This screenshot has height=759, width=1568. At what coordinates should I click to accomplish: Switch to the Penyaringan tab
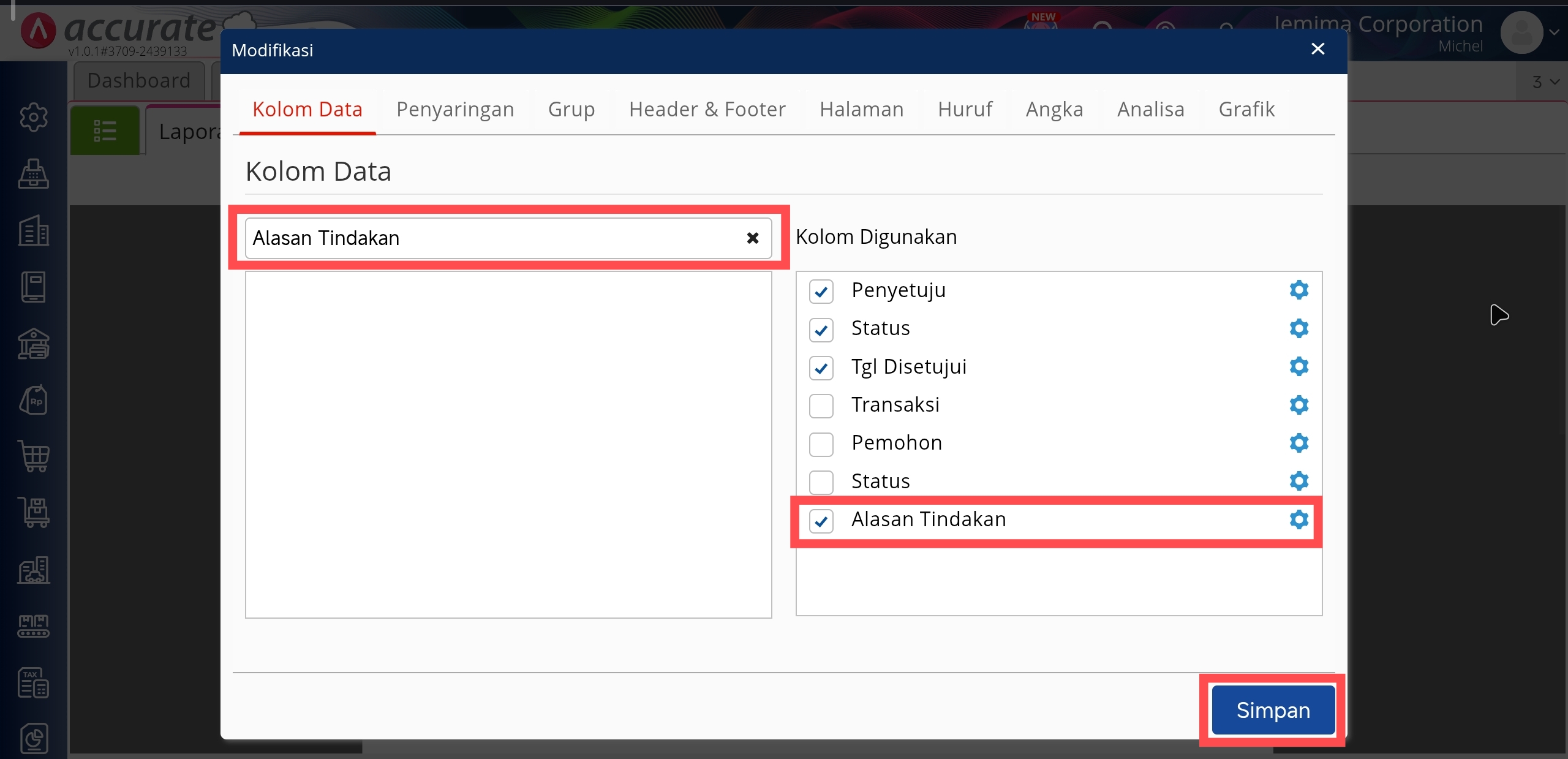(x=455, y=110)
